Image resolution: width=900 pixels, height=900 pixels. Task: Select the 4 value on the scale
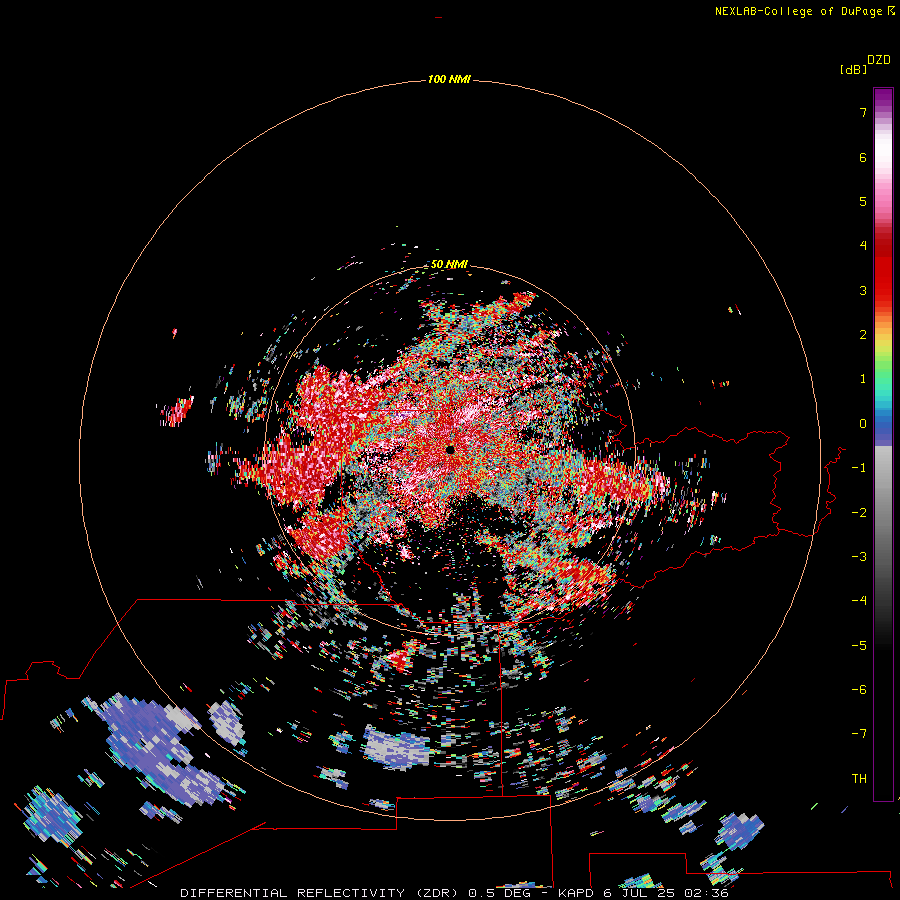(x=863, y=246)
